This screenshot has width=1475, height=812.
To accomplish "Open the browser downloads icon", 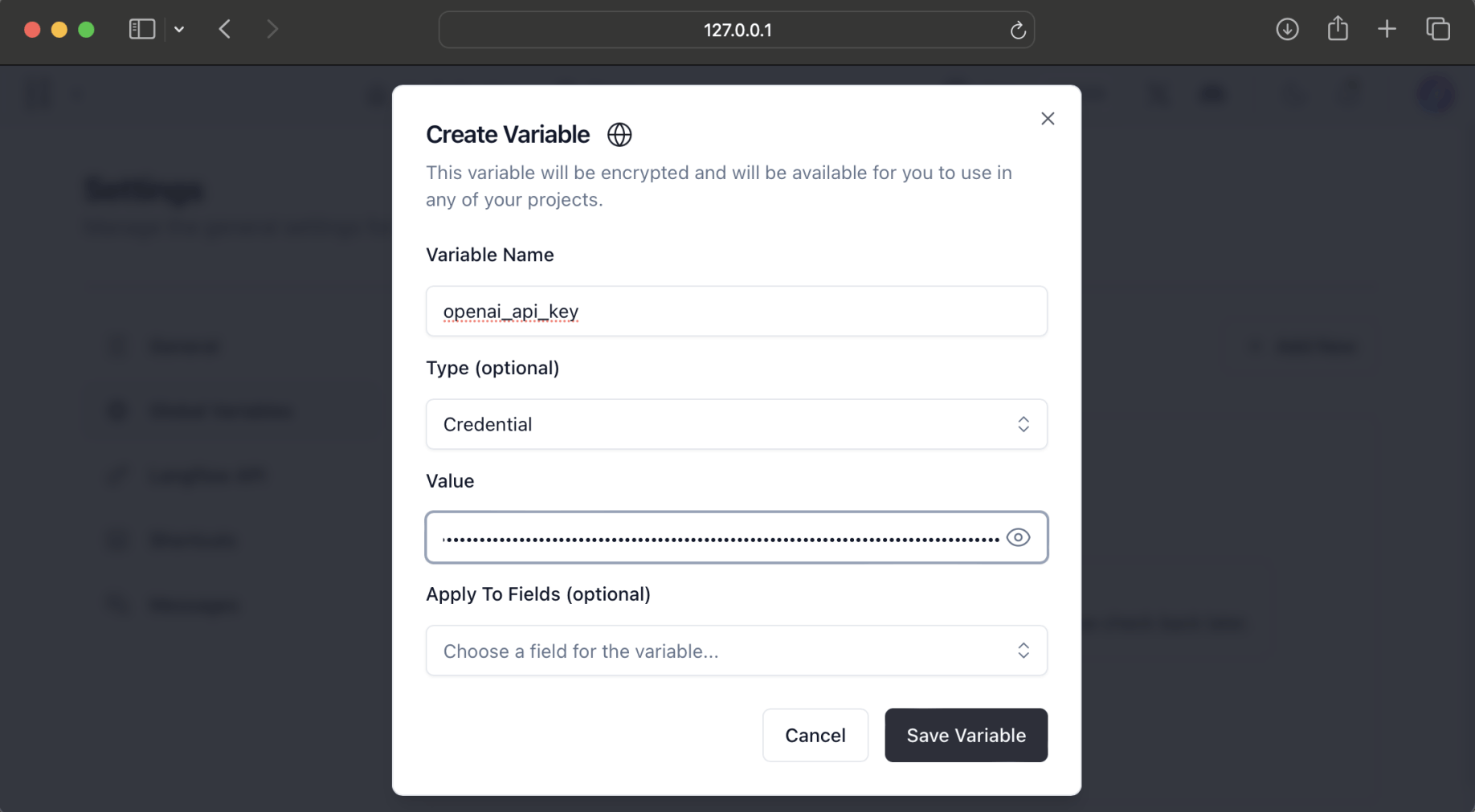I will click(1287, 30).
